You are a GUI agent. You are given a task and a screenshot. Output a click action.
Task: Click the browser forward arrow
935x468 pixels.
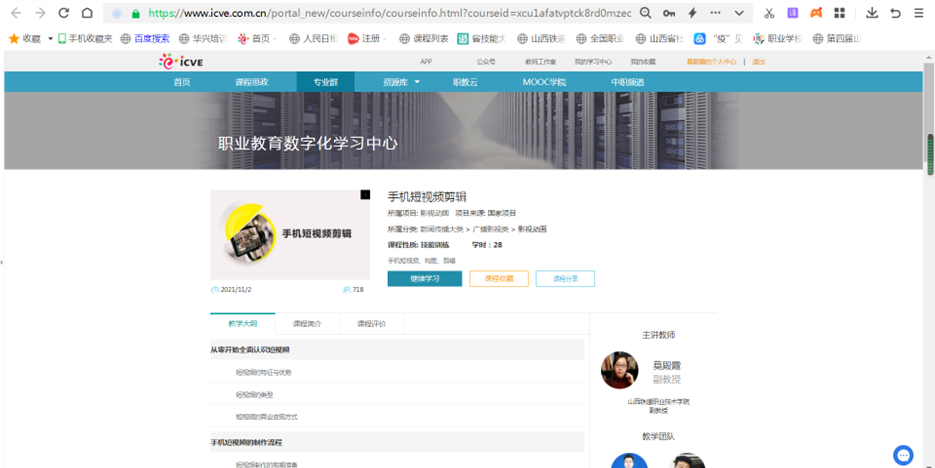point(40,13)
